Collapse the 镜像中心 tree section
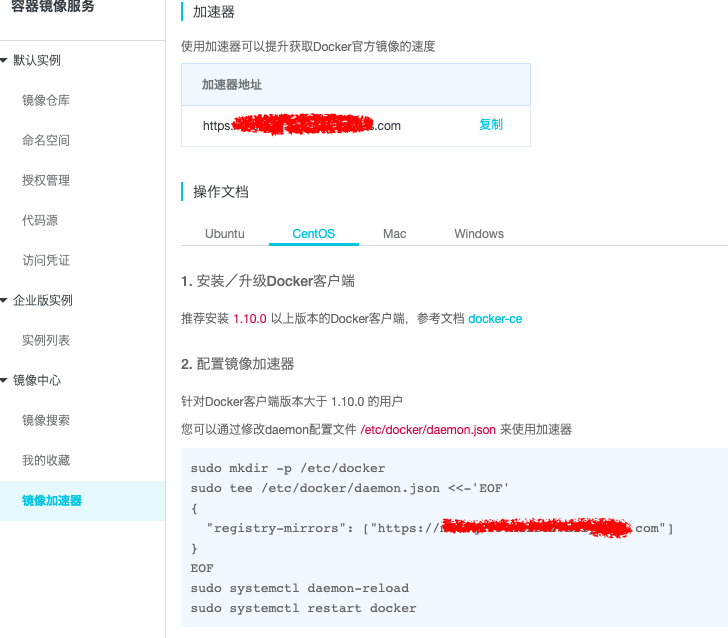Viewport: 728px width, 638px height. point(36,380)
